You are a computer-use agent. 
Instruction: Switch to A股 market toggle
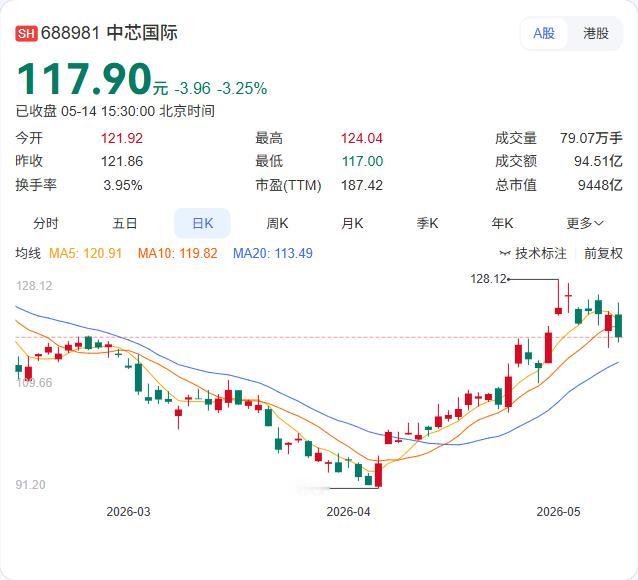544,33
